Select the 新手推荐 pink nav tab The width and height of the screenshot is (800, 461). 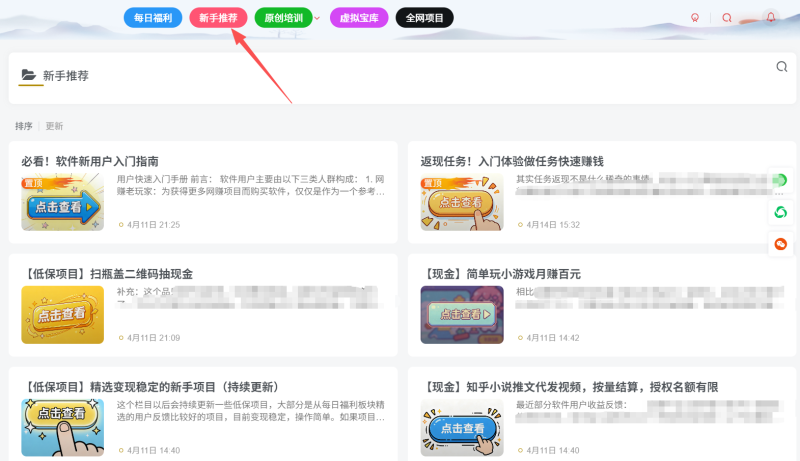pos(218,18)
